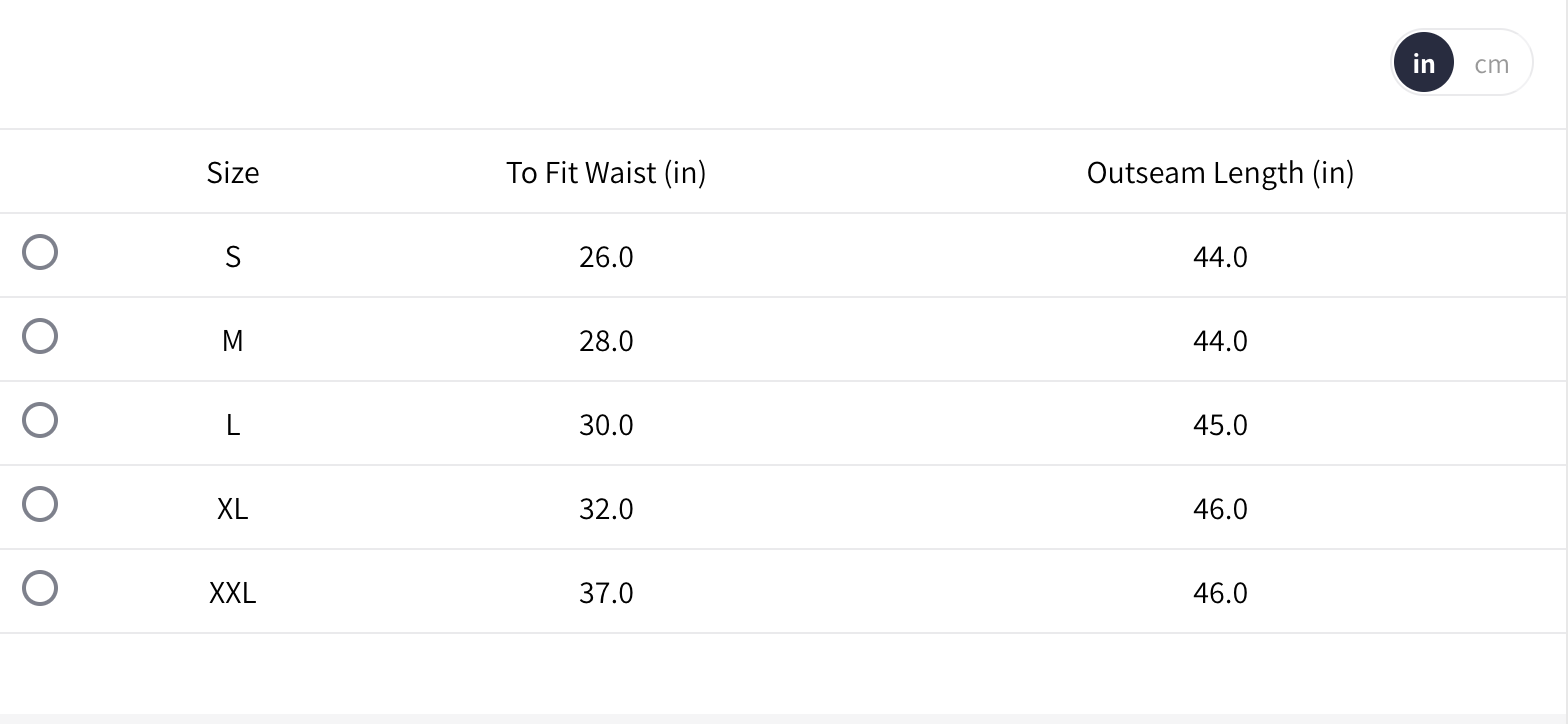
Task: Click the Outseam Length column header
Action: [1220, 172]
